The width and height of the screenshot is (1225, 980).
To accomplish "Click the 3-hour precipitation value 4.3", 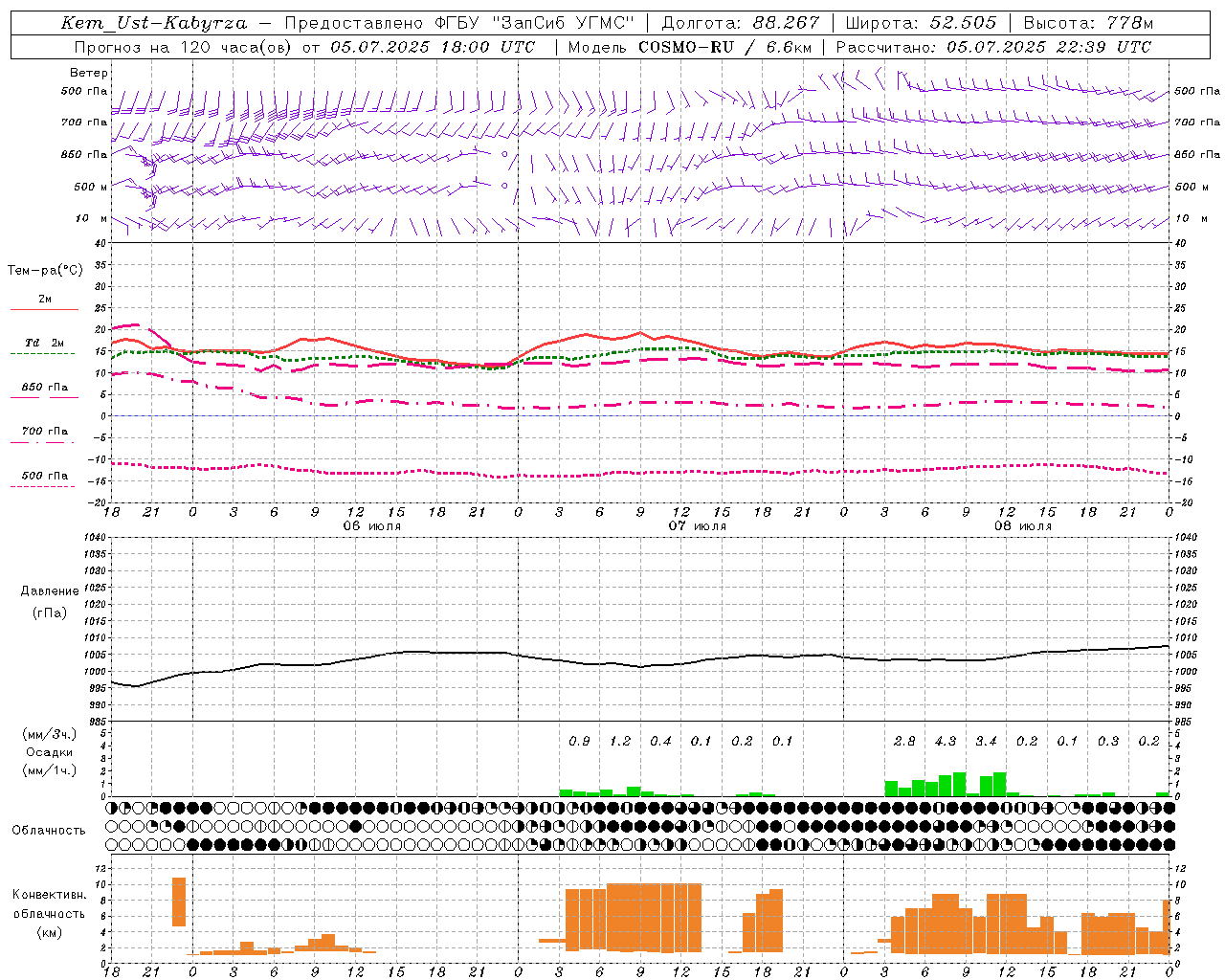I will click(x=946, y=742).
